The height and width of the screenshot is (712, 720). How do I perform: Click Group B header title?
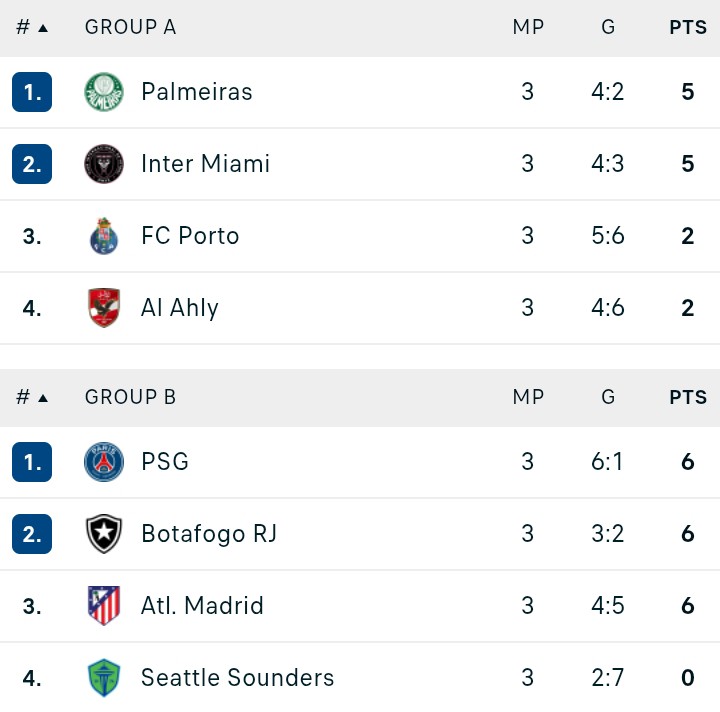pyautogui.click(x=130, y=397)
